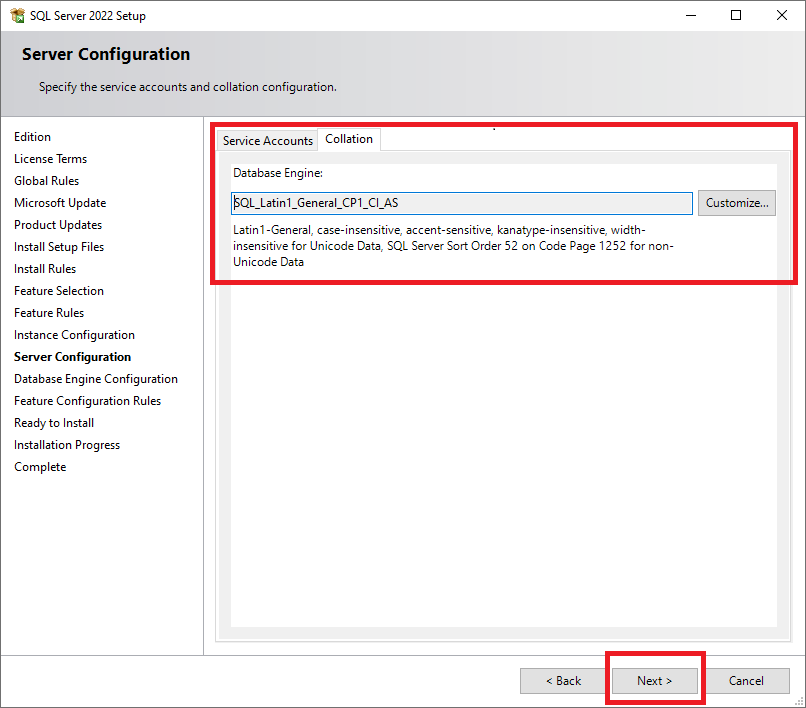The width and height of the screenshot is (806, 708).
Task: Minimize the setup window
Action: [690, 16]
